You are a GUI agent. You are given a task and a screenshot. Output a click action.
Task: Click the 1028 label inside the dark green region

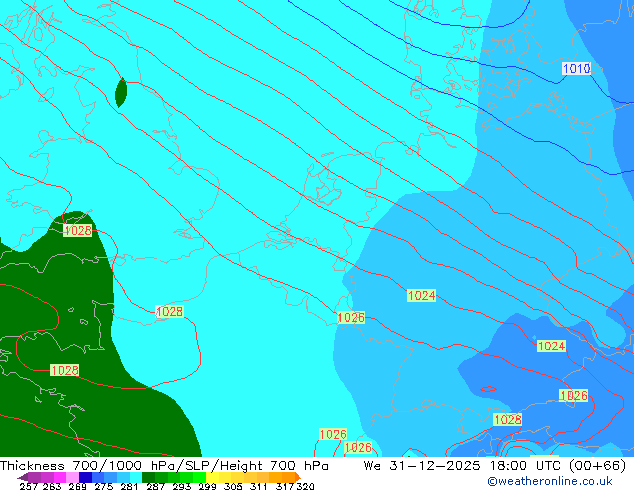click(65, 370)
